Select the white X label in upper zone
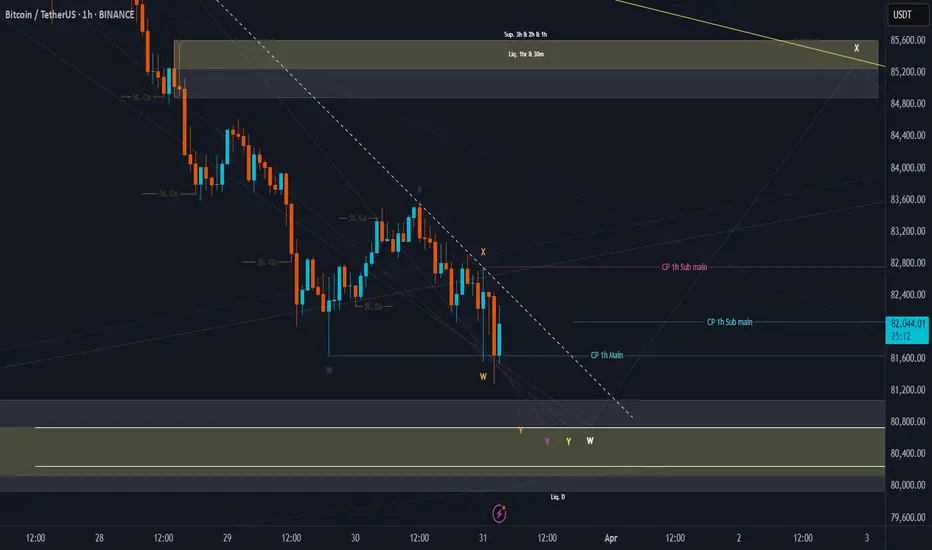Image resolution: width=932 pixels, height=550 pixels. (857, 48)
